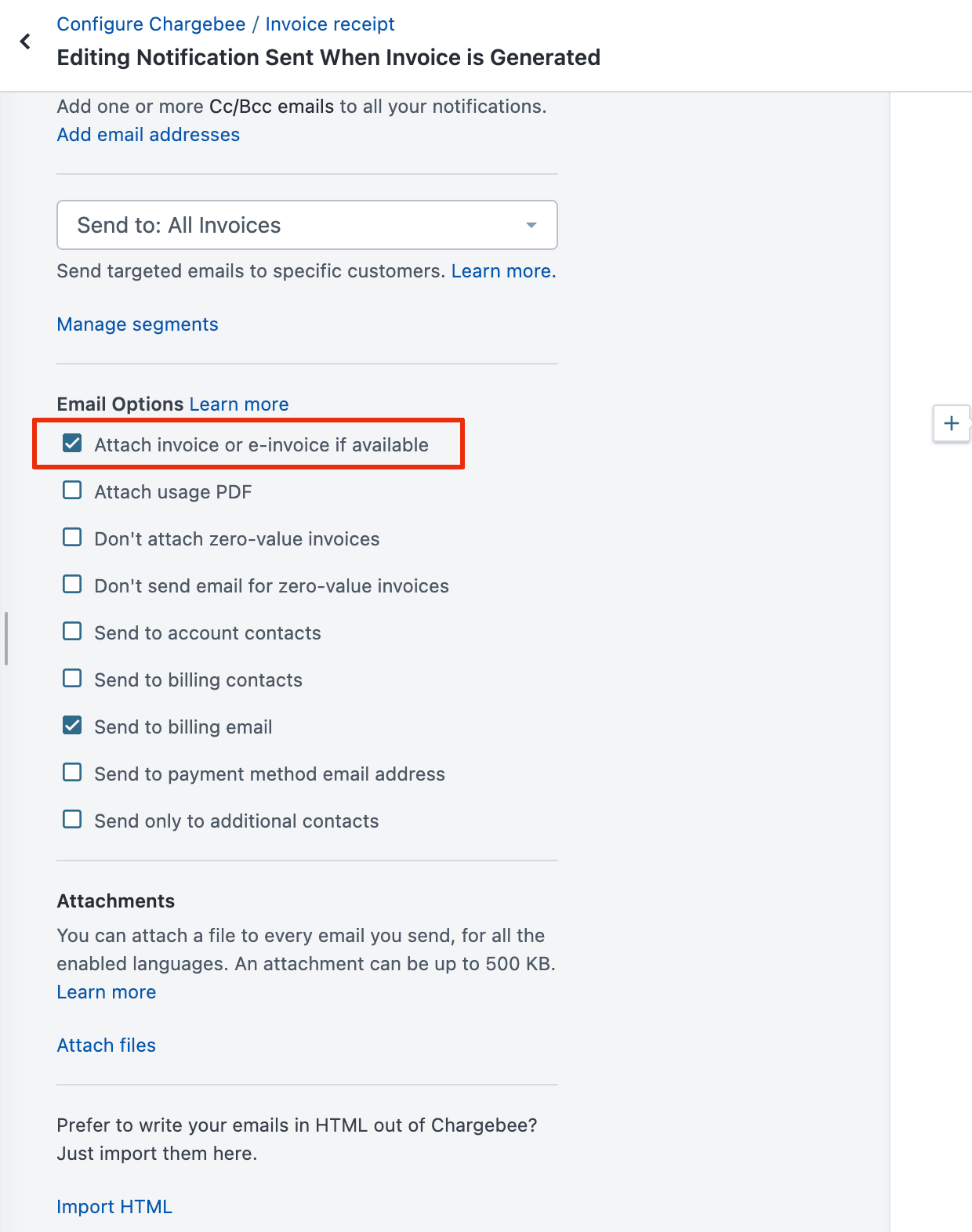The width and height of the screenshot is (972, 1232).
Task: Check Don't attach zero-value invoices
Action: click(72, 538)
